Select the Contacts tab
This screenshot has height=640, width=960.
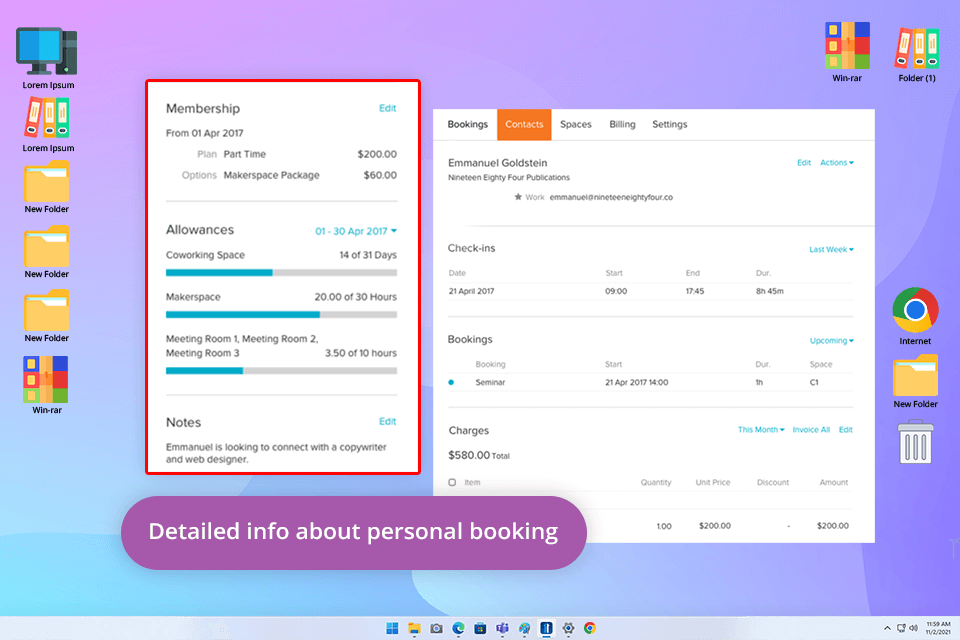(524, 124)
